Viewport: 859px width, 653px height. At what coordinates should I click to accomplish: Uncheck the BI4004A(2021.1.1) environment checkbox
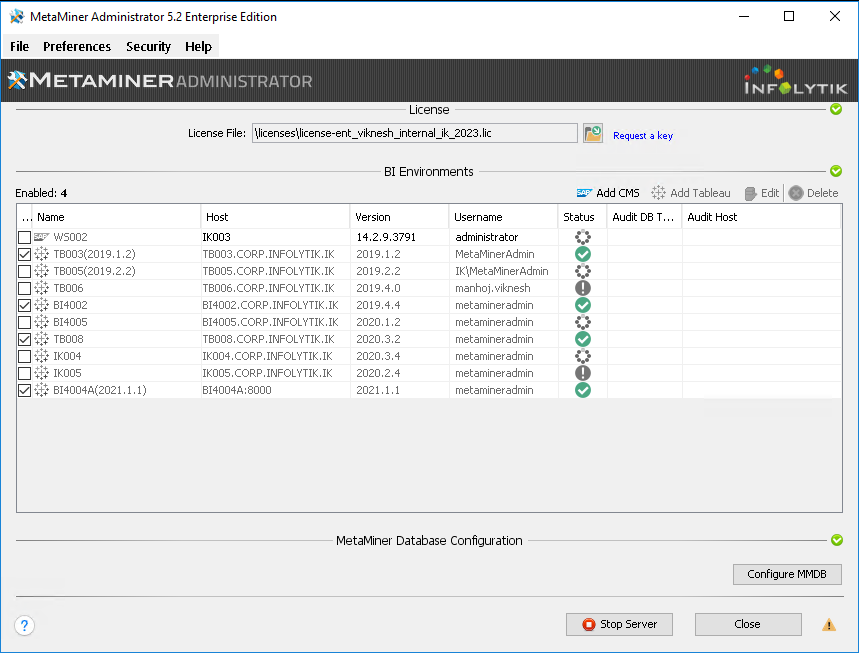click(x=24, y=390)
